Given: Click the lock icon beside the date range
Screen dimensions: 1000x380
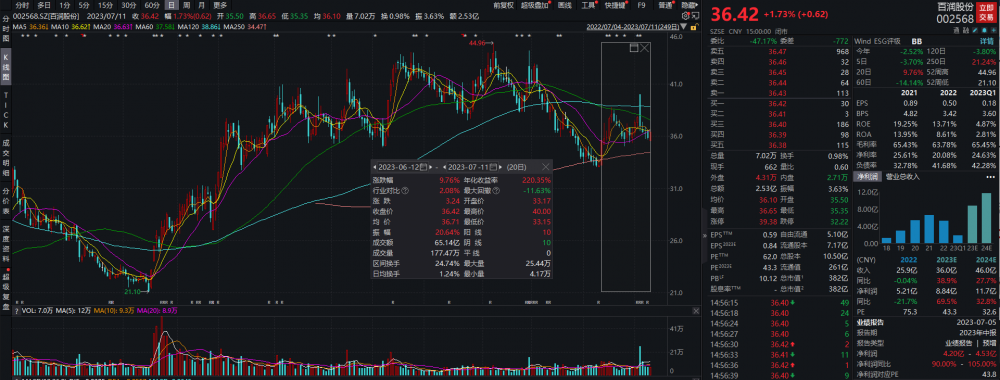Looking at the screenshot, I should 694,27.
